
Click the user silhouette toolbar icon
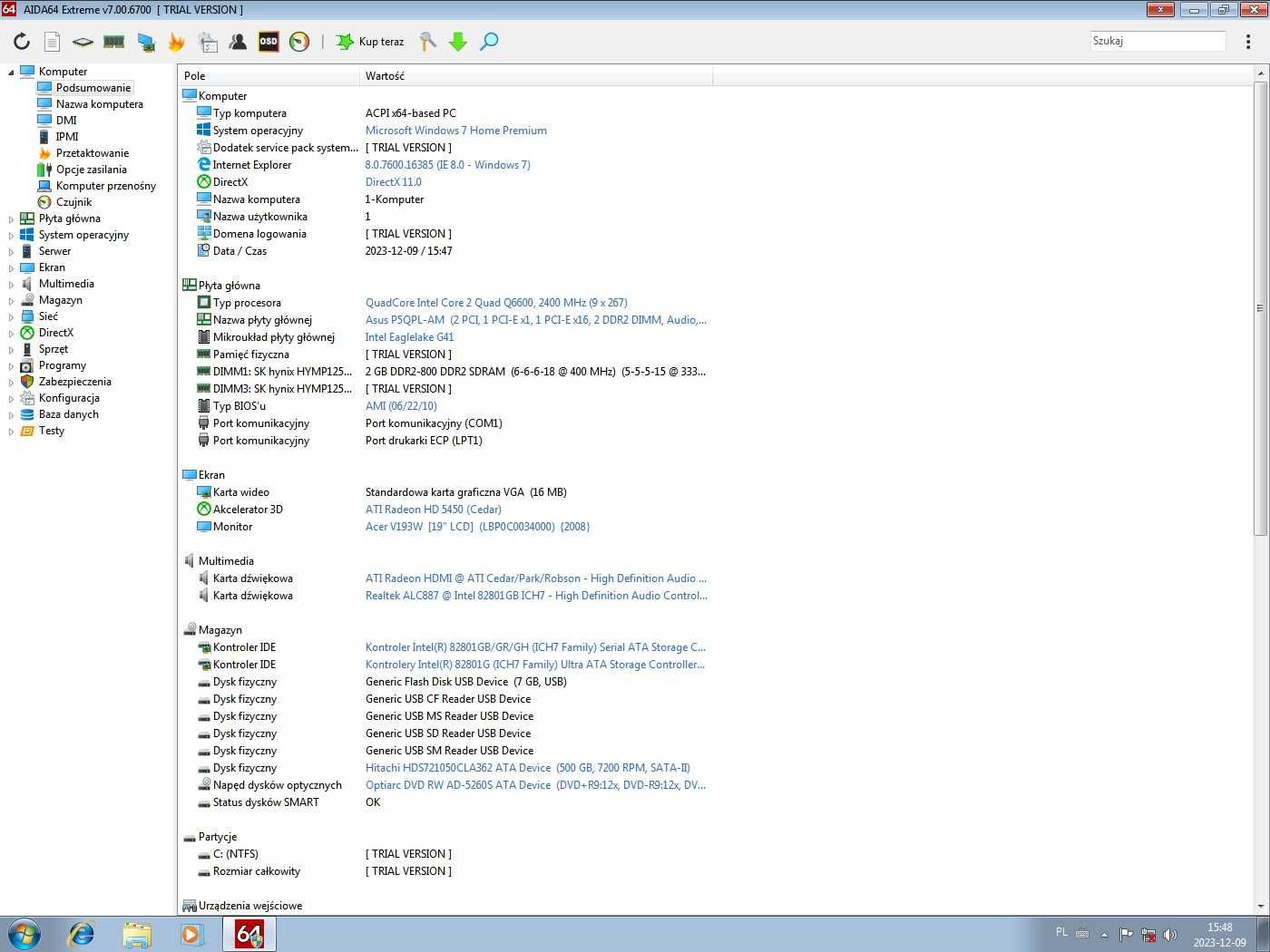[x=238, y=42]
